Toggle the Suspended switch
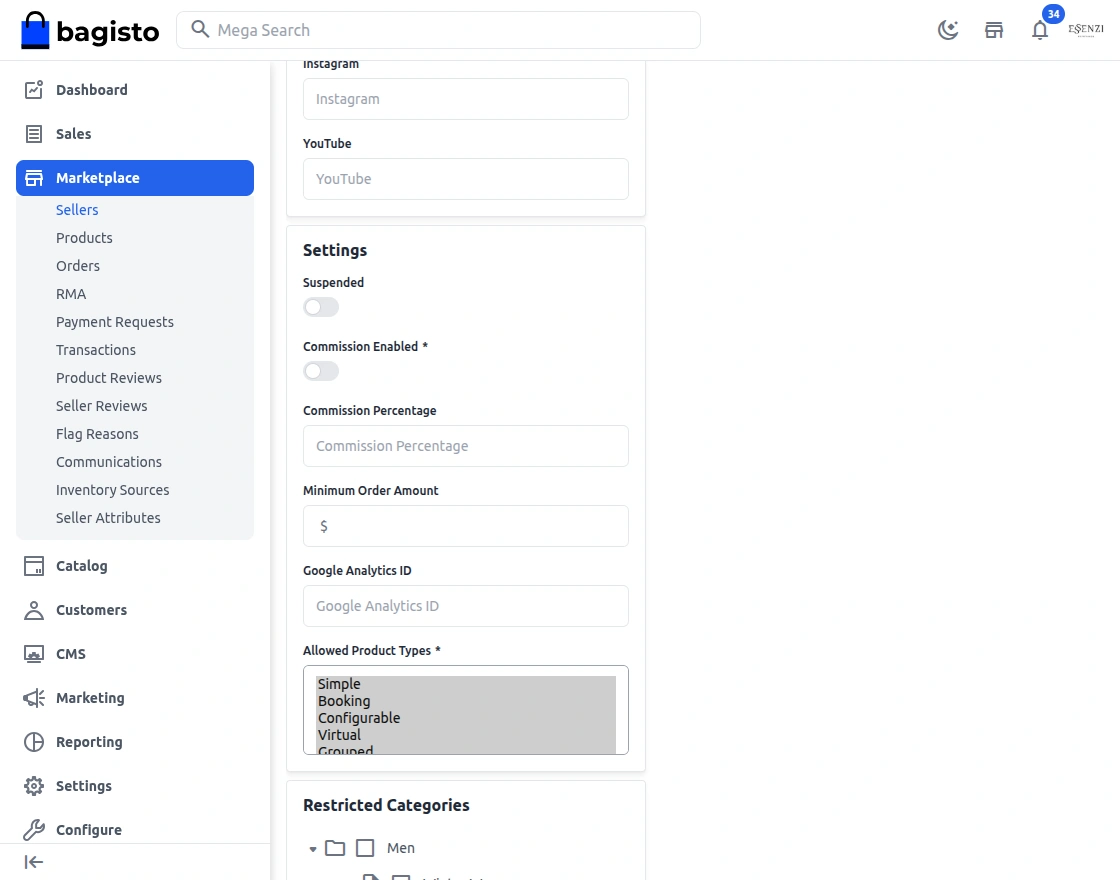The height and width of the screenshot is (880, 1120). [x=321, y=307]
